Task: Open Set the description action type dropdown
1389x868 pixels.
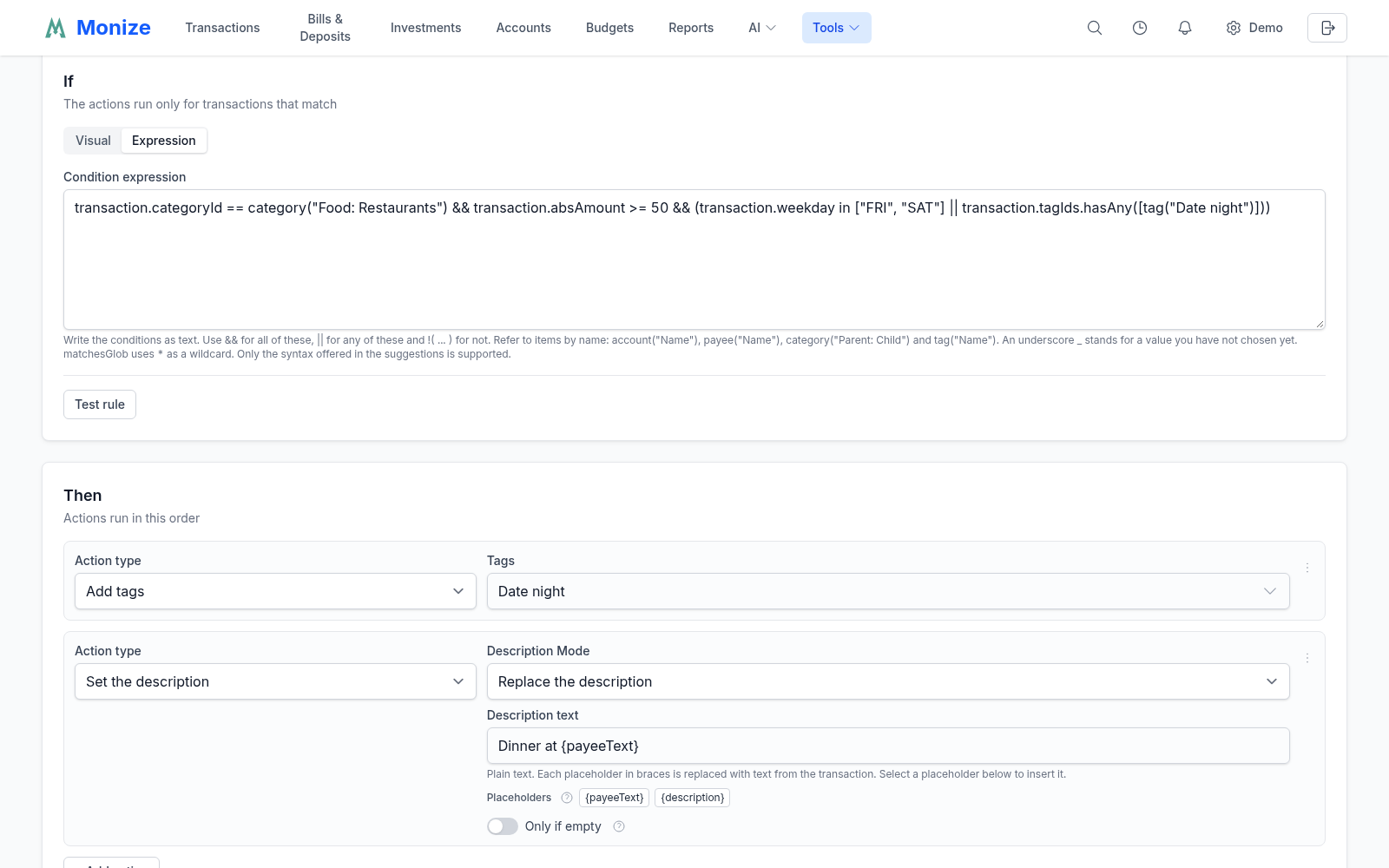Action: click(275, 681)
